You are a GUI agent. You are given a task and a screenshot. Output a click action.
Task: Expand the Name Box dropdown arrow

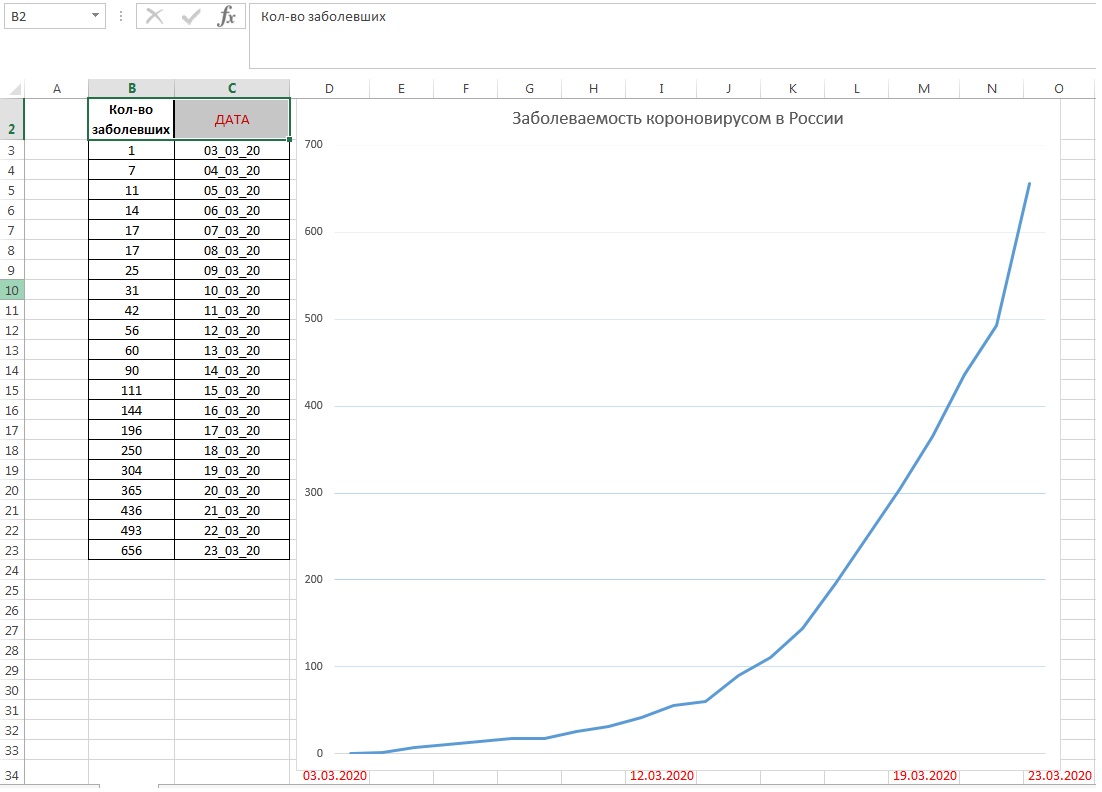[x=95, y=16]
